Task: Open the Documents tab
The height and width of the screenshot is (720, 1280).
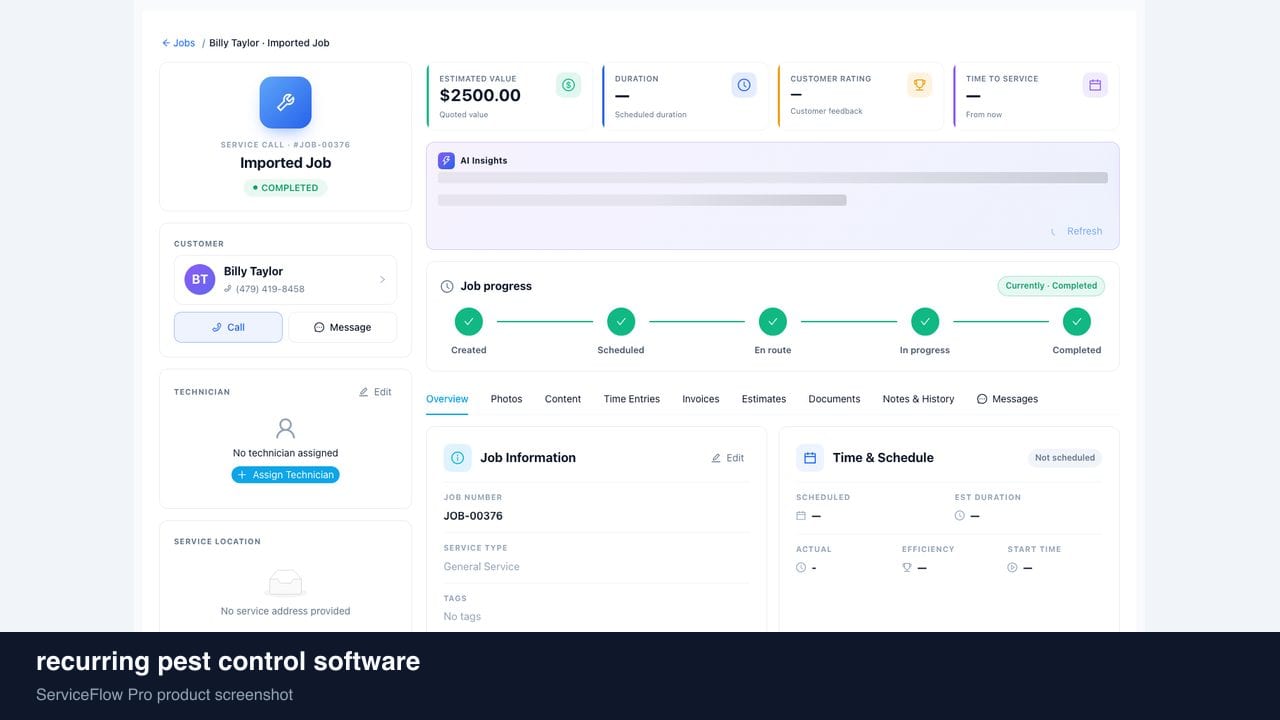Action: (834, 399)
